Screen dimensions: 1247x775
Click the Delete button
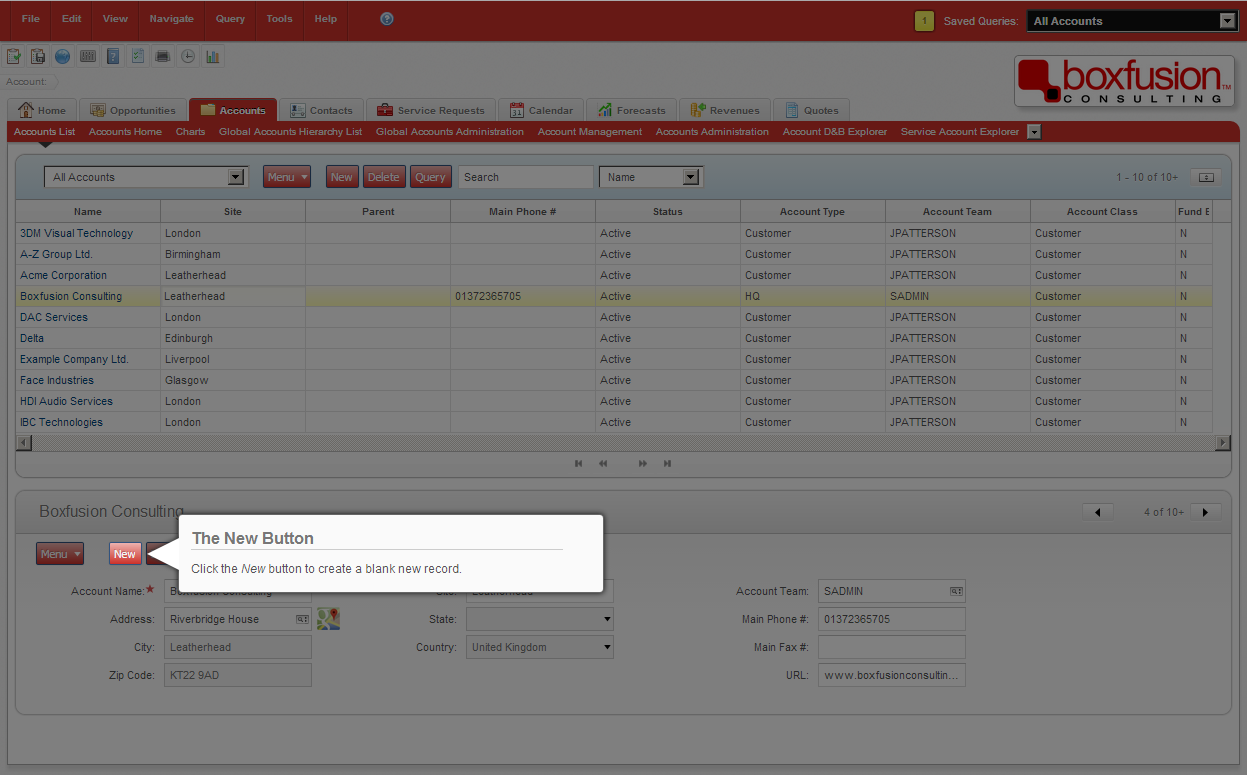[384, 177]
